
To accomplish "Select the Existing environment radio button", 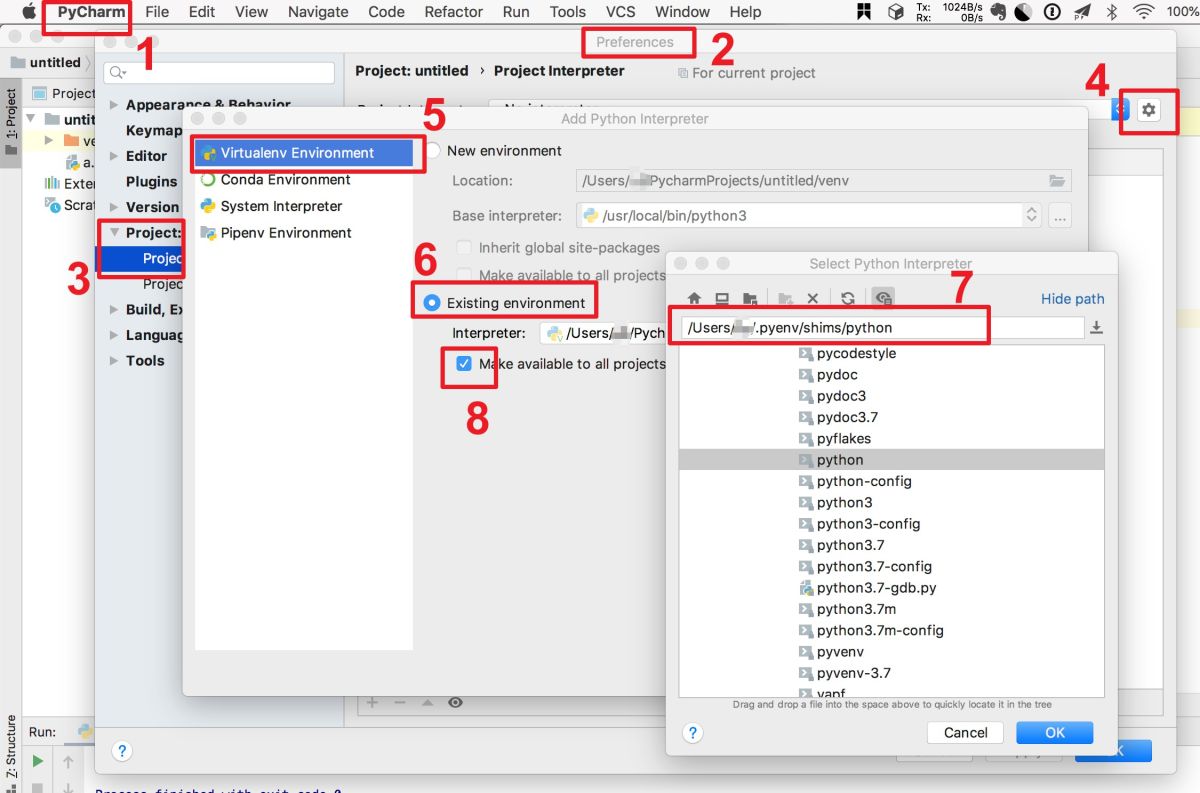I will coord(432,303).
